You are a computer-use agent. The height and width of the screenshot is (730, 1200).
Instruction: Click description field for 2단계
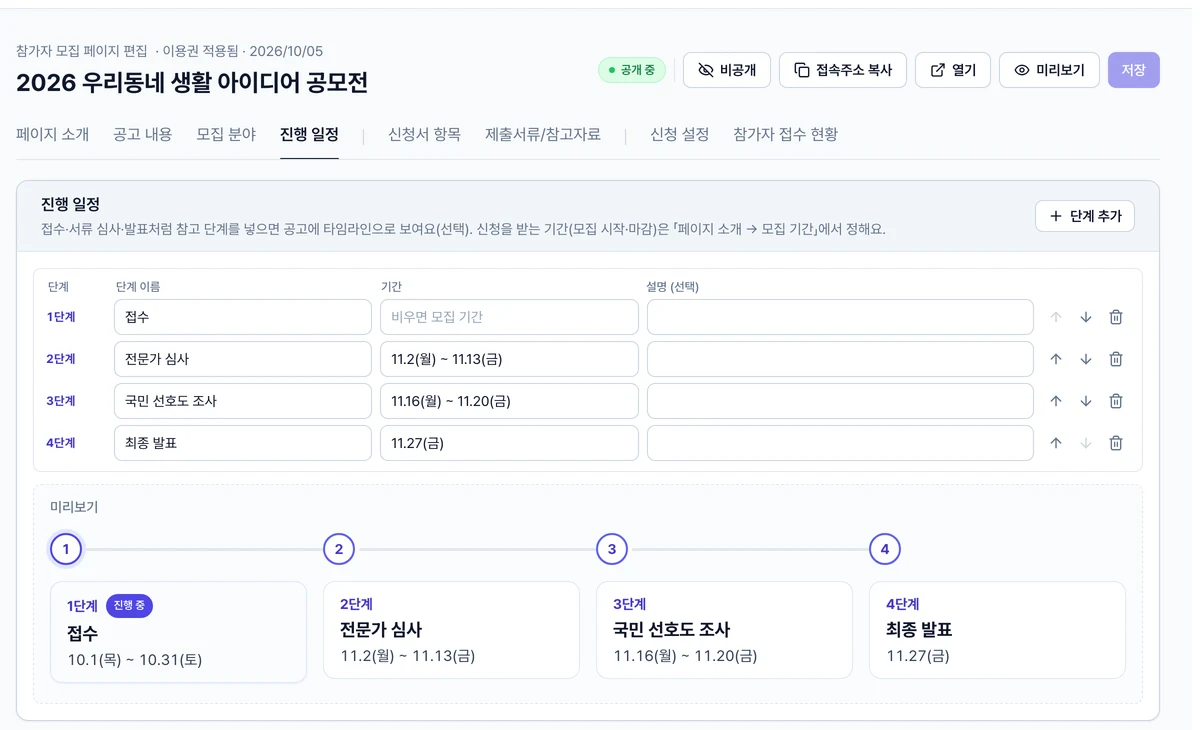click(x=840, y=359)
